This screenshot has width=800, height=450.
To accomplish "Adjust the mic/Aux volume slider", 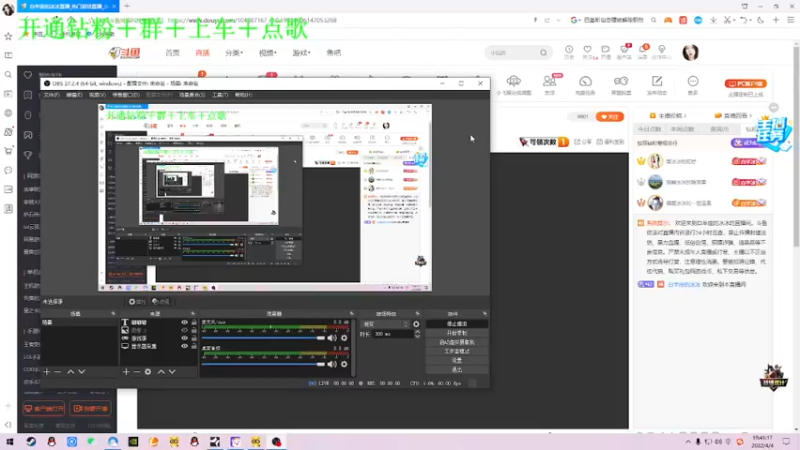I will point(263,338).
